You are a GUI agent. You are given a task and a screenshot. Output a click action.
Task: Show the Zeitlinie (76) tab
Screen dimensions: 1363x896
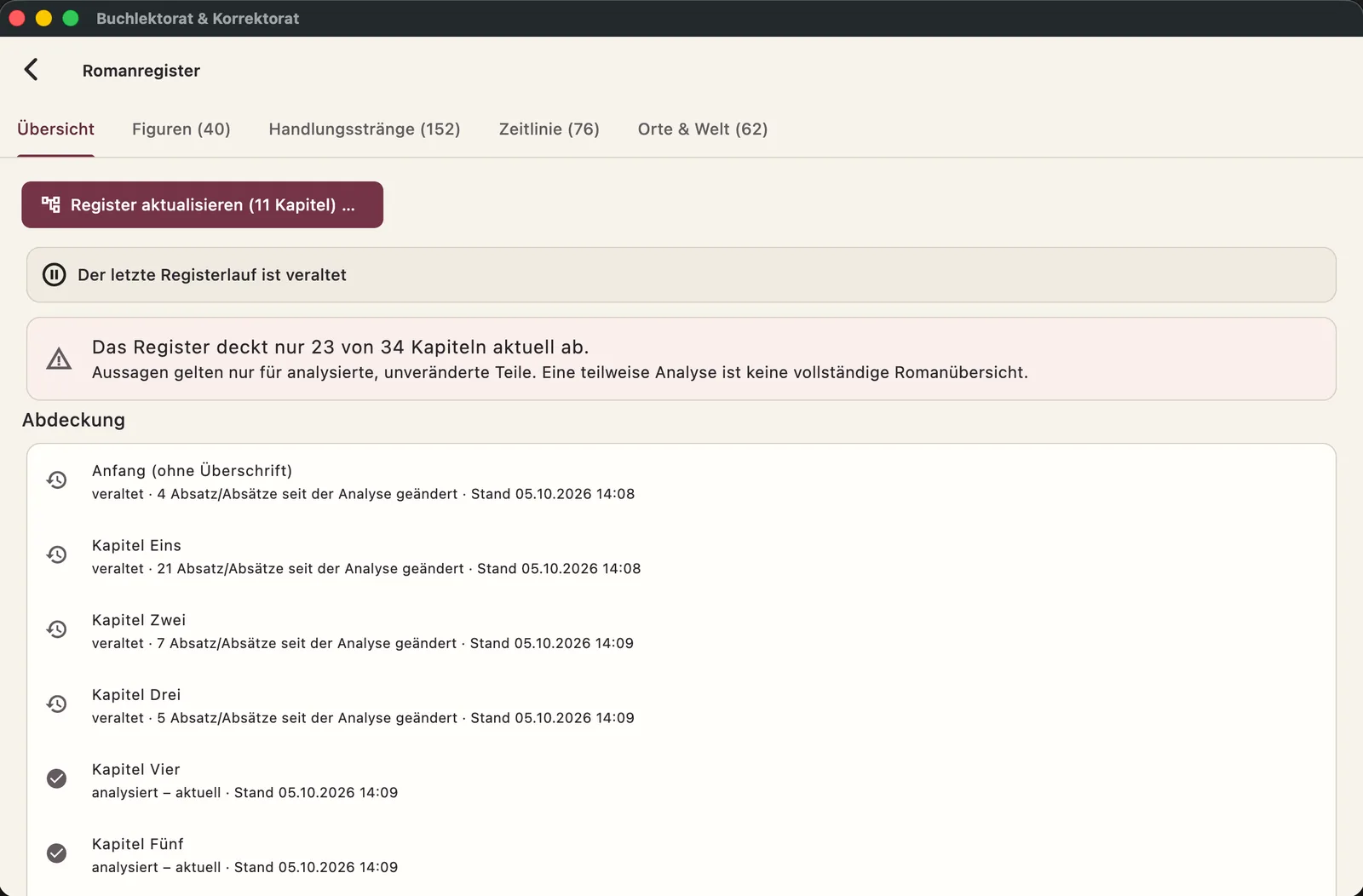point(549,129)
